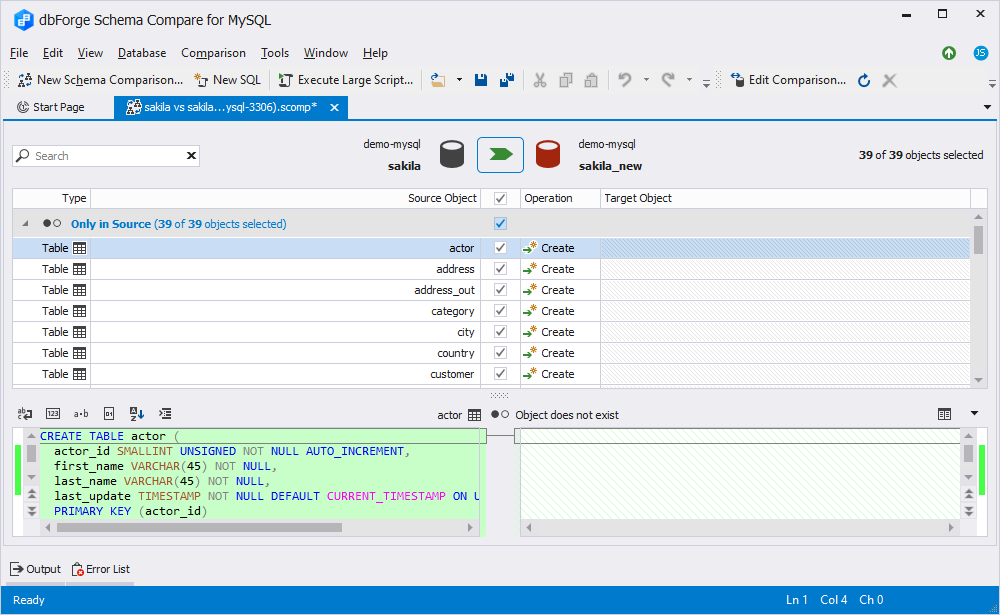Toggle the 'a·b' whitespace option icon
Screen dimensions: 1000x615
click(x=81, y=413)
